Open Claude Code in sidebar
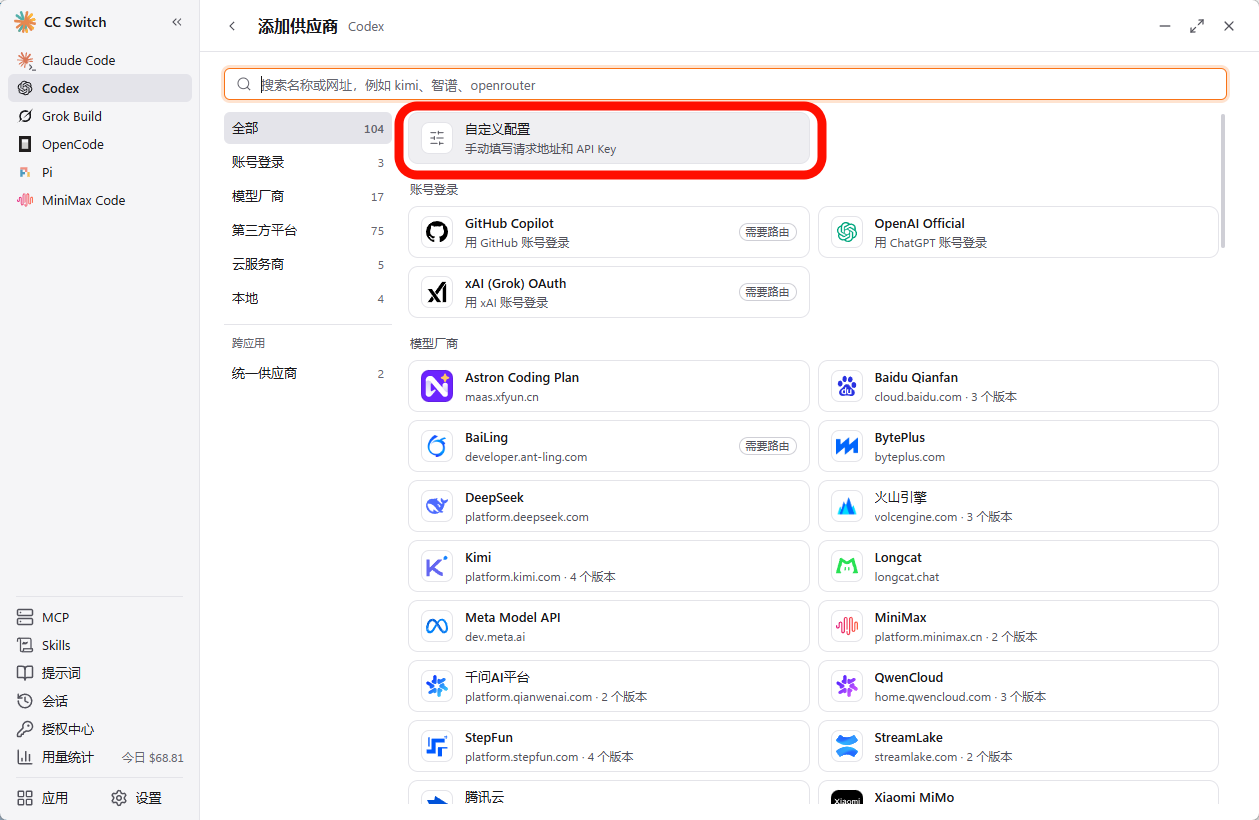Image resolution: width=1259 pixels, height=820 pixels. coord(100,60)
